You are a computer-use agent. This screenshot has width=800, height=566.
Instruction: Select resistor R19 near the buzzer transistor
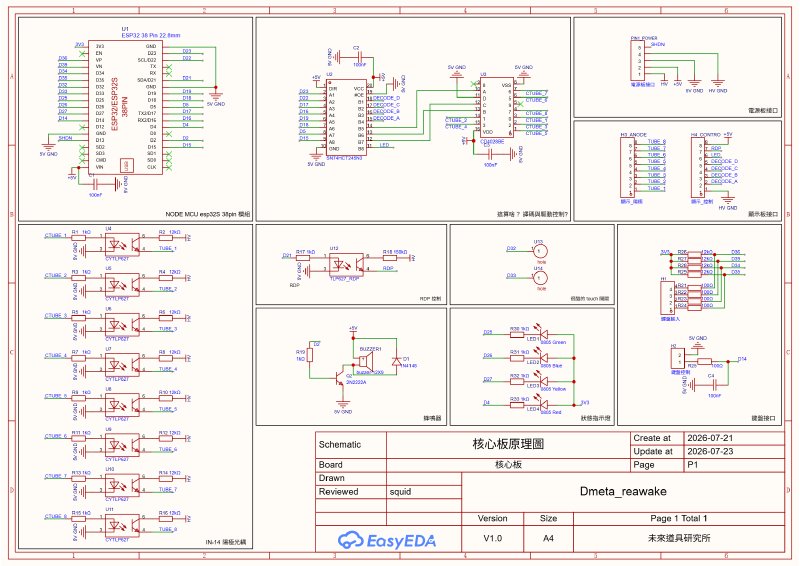[310, 356]
